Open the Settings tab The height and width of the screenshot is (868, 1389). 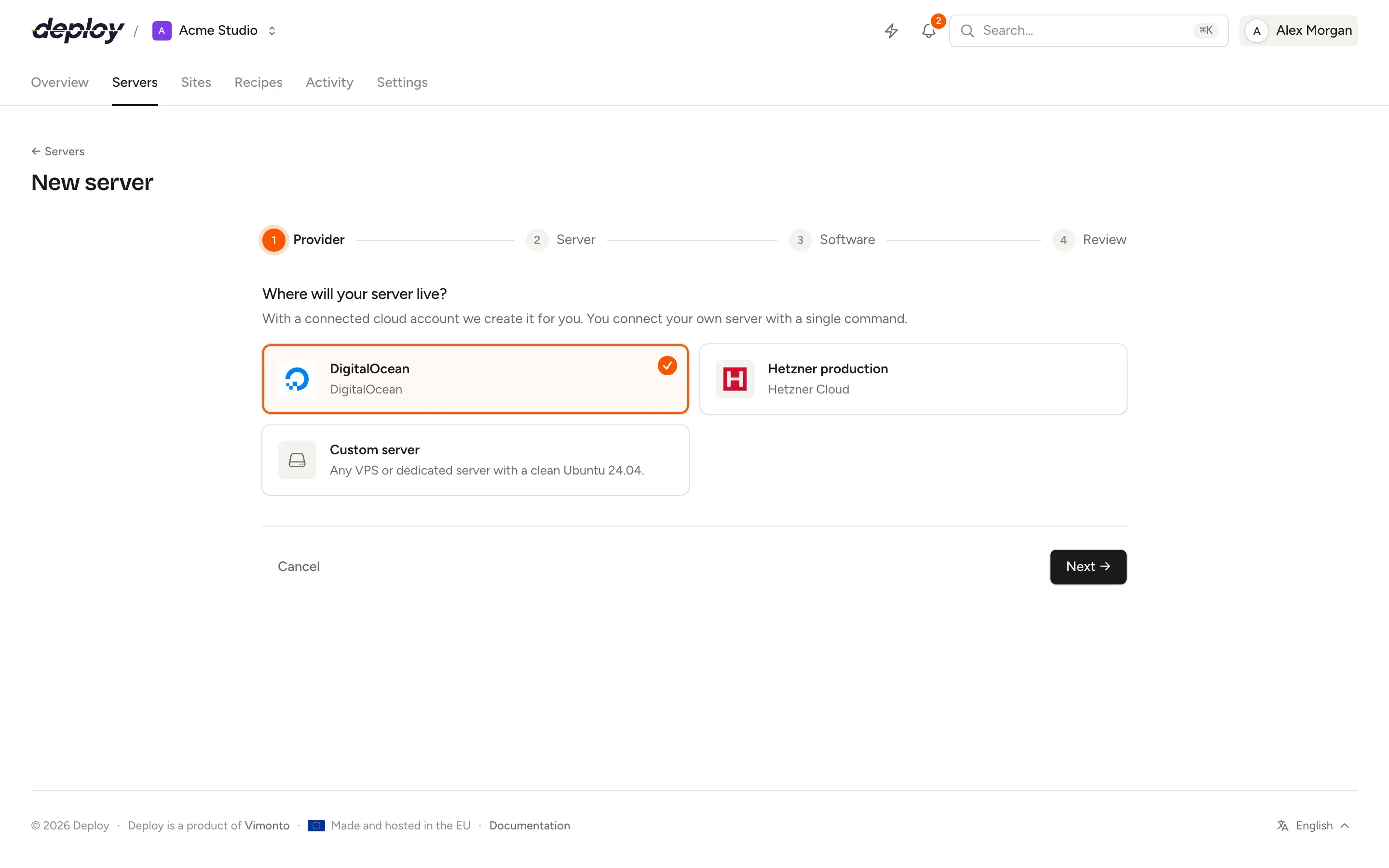coord(402,82)
